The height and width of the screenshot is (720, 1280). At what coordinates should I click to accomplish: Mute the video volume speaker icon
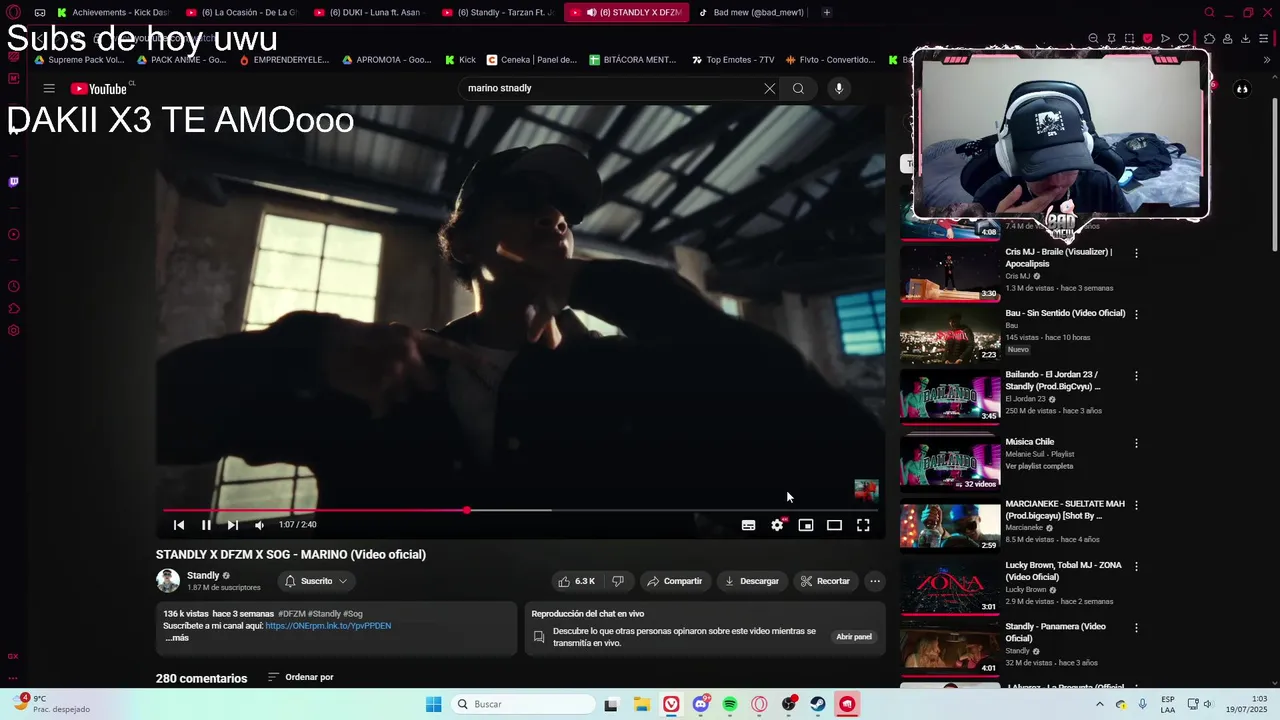(260, 525)
